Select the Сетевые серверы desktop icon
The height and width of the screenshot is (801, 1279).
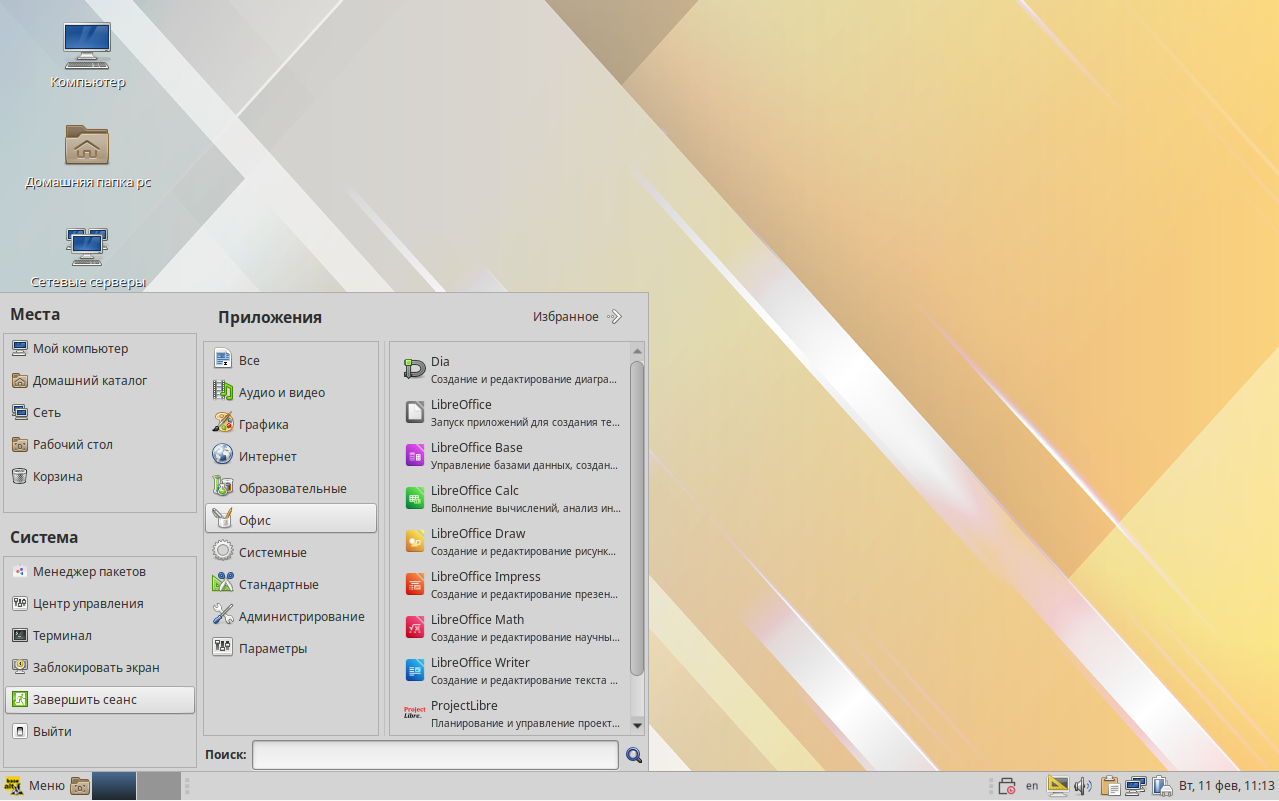88,257
